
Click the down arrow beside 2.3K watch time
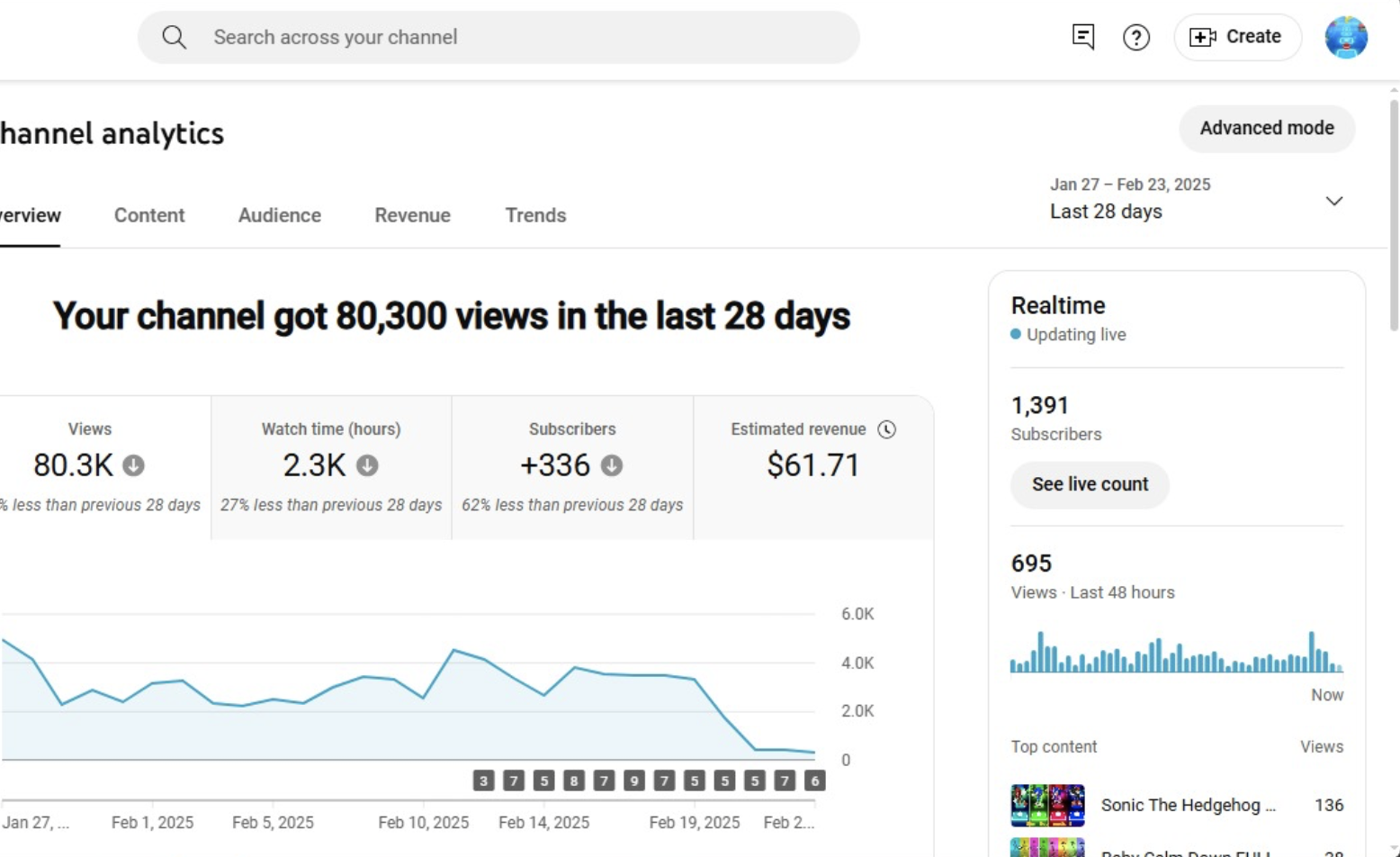(x=367, y=465)
